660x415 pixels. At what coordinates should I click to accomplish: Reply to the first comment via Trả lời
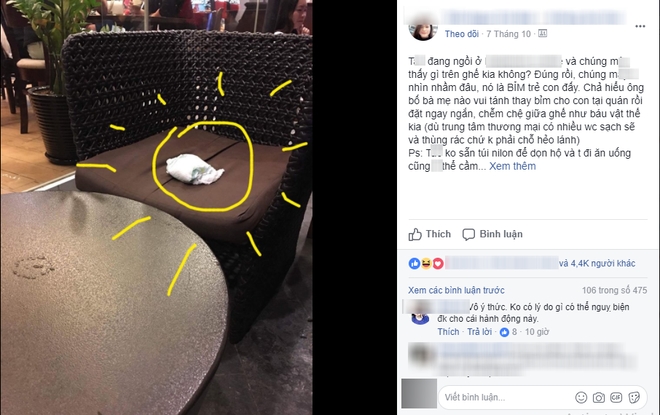pos(479,332)
